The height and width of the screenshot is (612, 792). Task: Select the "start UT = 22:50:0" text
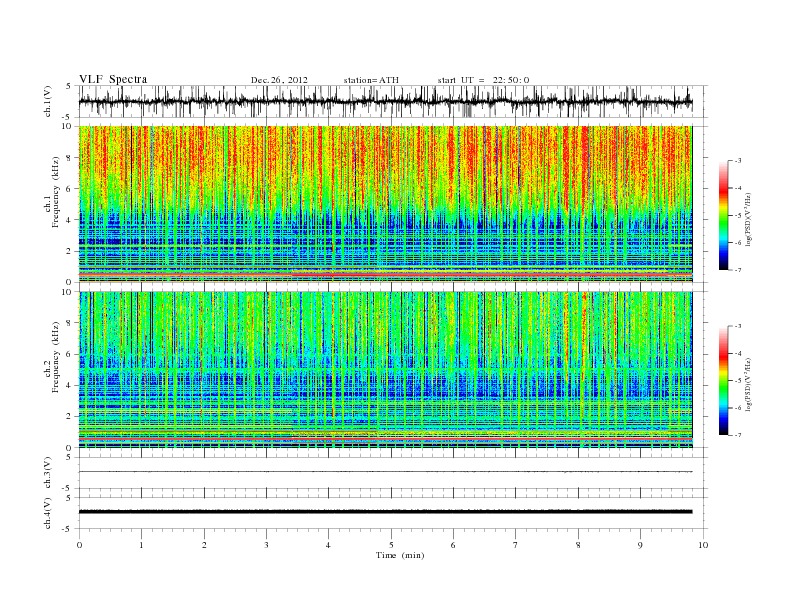pyautogui.click(x=483, y=80)
